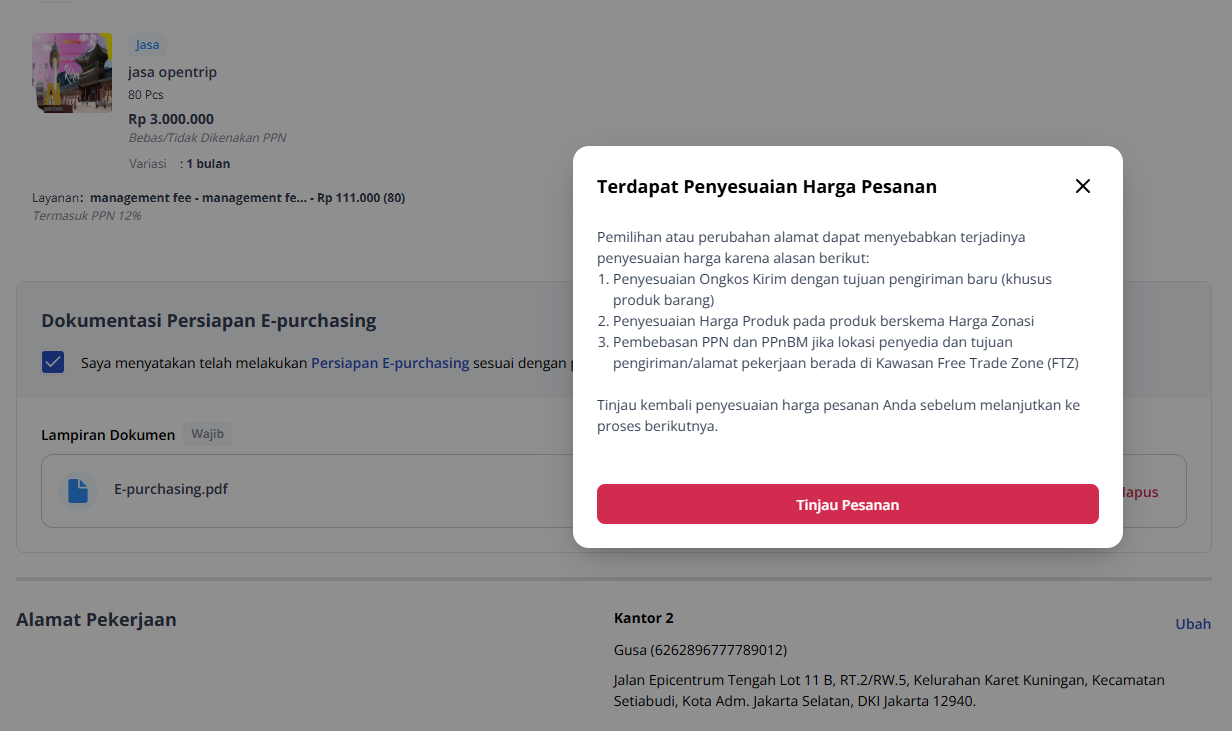Click the Wajib badge beside Lampiran Dokumen
Image resolution: width=1232 pixels, height=731 pixels.
pyautogui.click(x=208, y=434)
